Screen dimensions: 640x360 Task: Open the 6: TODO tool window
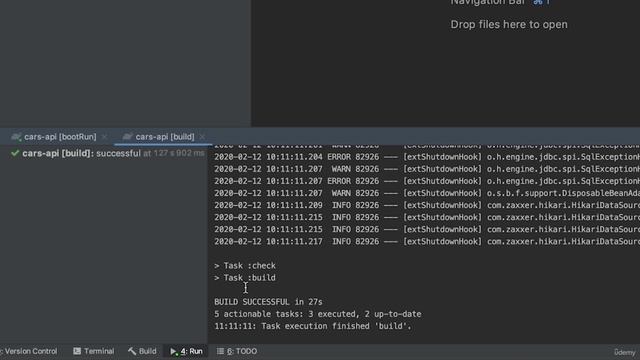pyautogui.click(x=237, y=351)
